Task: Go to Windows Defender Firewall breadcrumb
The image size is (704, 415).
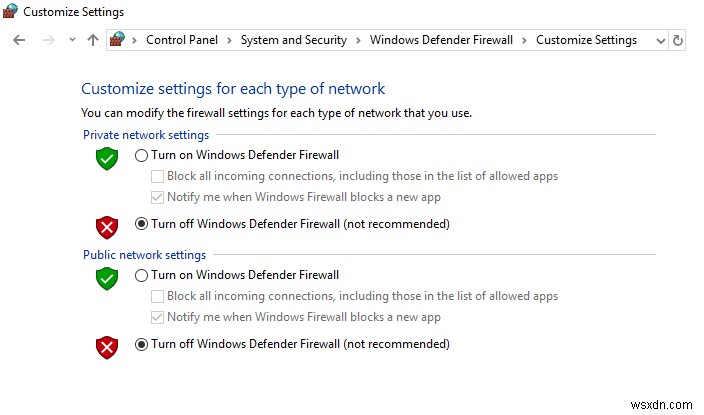Action: pyautogui.click(x=441, y=40)
